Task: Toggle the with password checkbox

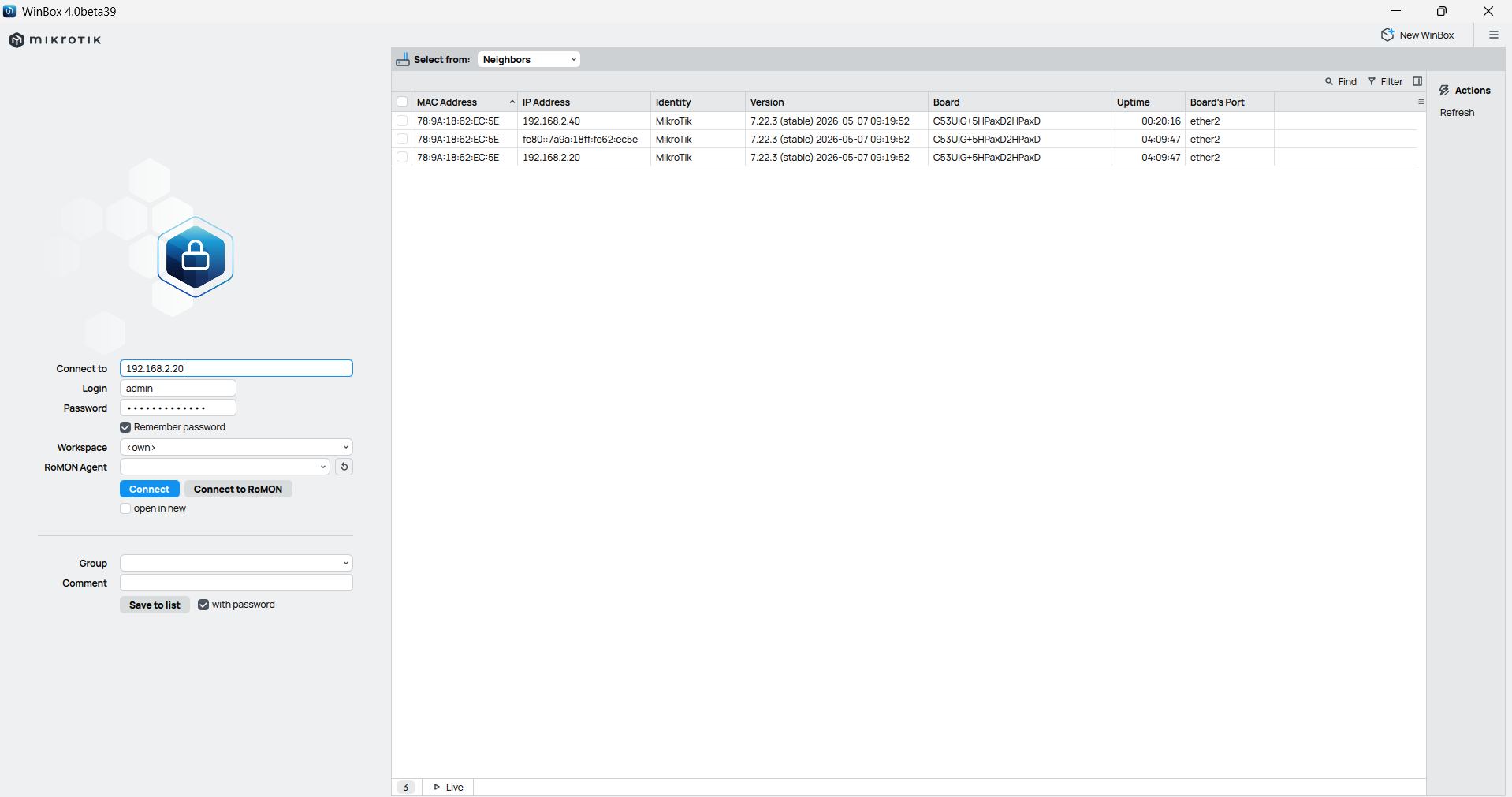Action: (203, 605)
